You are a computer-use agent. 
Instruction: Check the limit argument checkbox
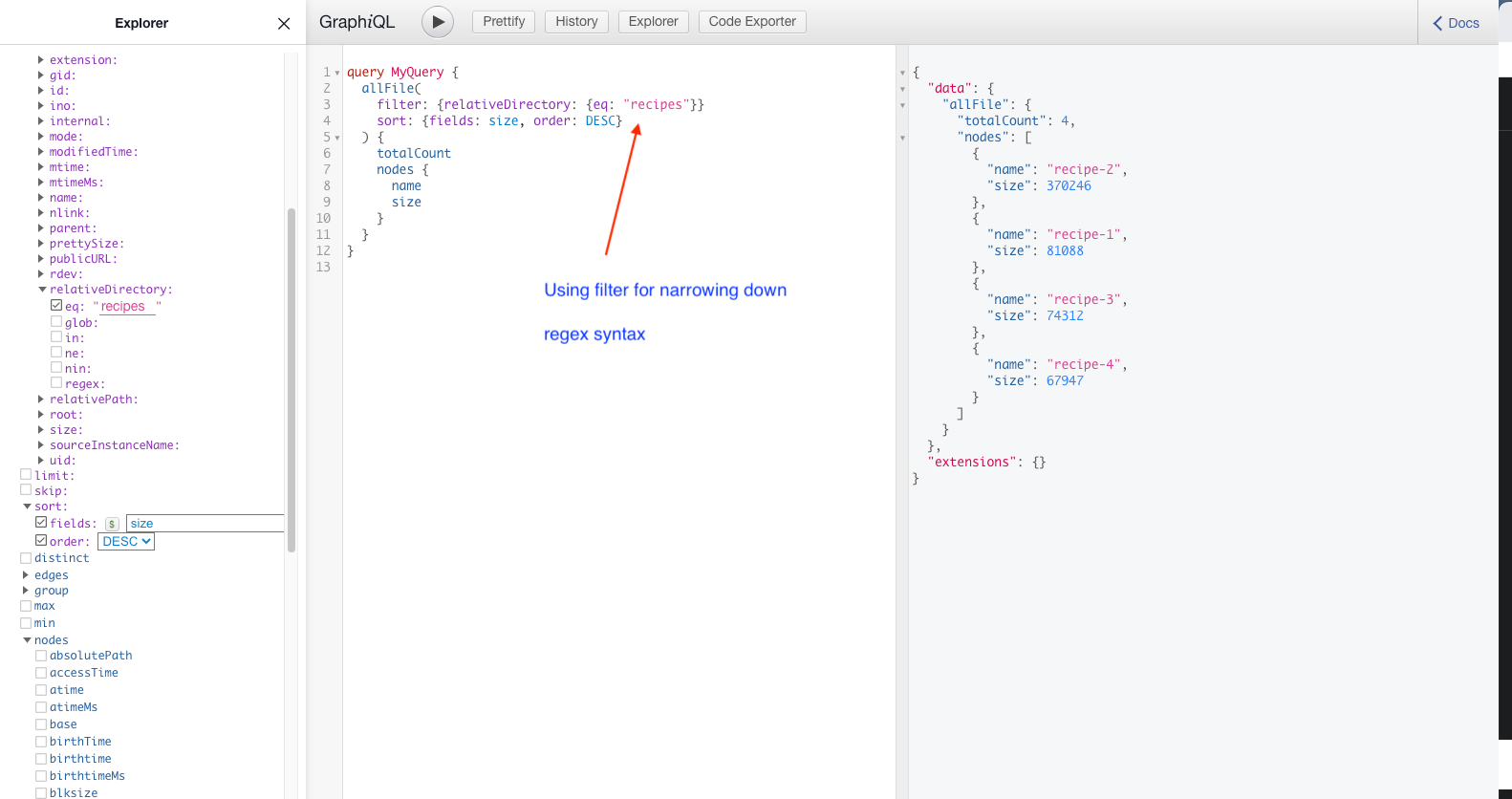[26, 474]
